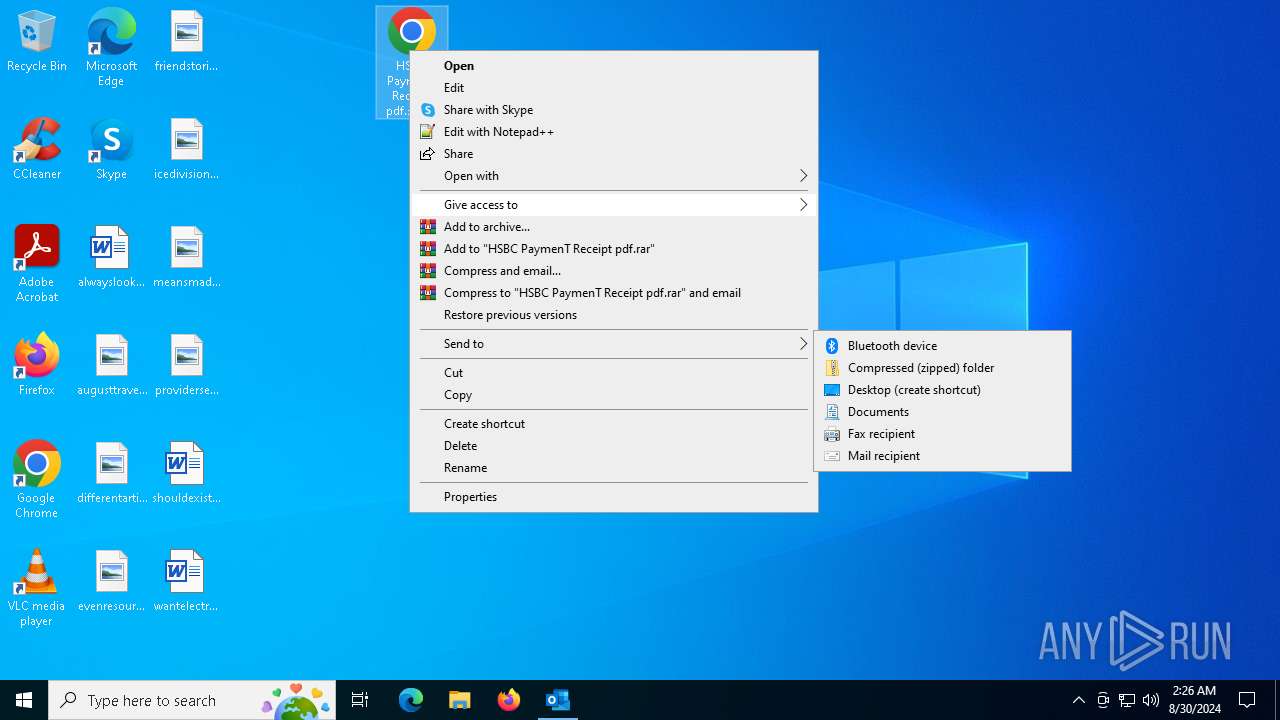
Task: Open File Explorer from the taskbar
Action: (459, 700)
